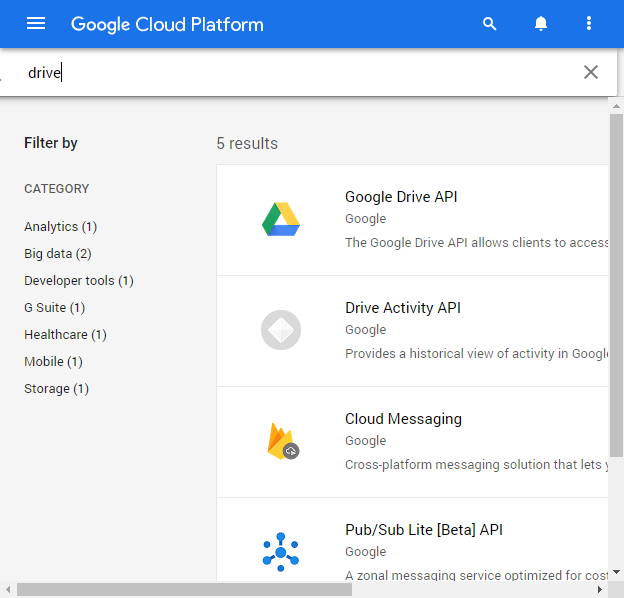Open the hamburger navigation menu
The width and height of the screenshot is (624, 598).
click(36, 23)
